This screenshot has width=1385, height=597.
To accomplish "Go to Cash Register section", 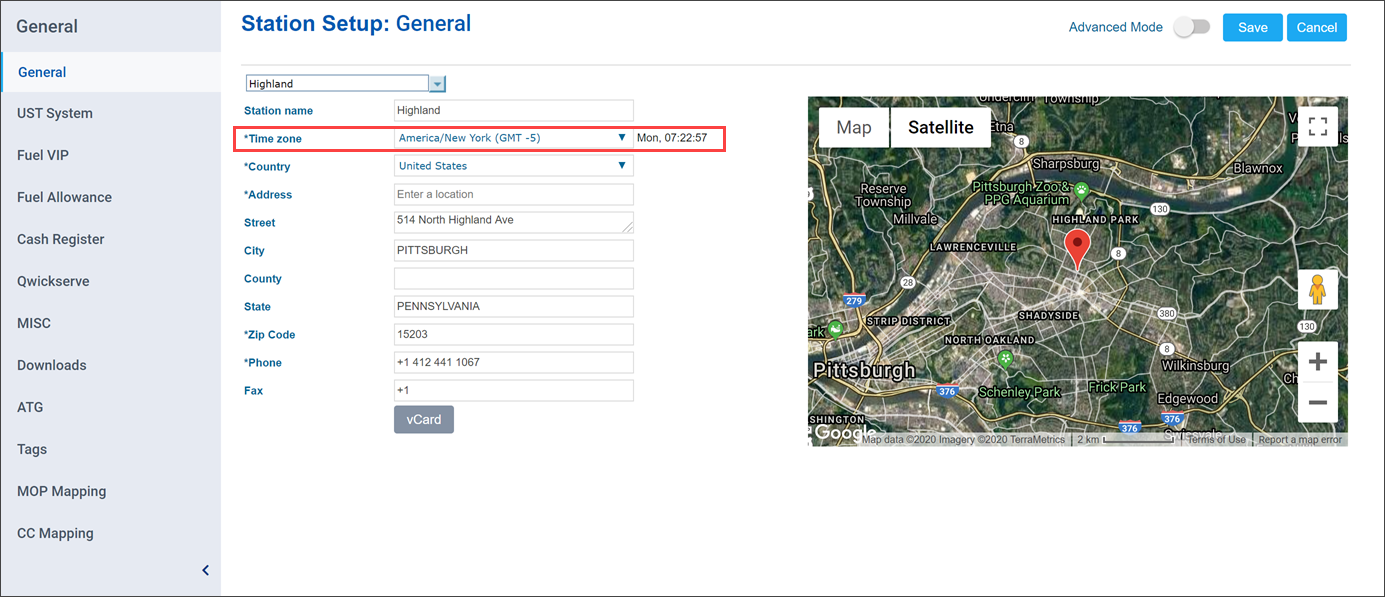I will tap(61, 239).
